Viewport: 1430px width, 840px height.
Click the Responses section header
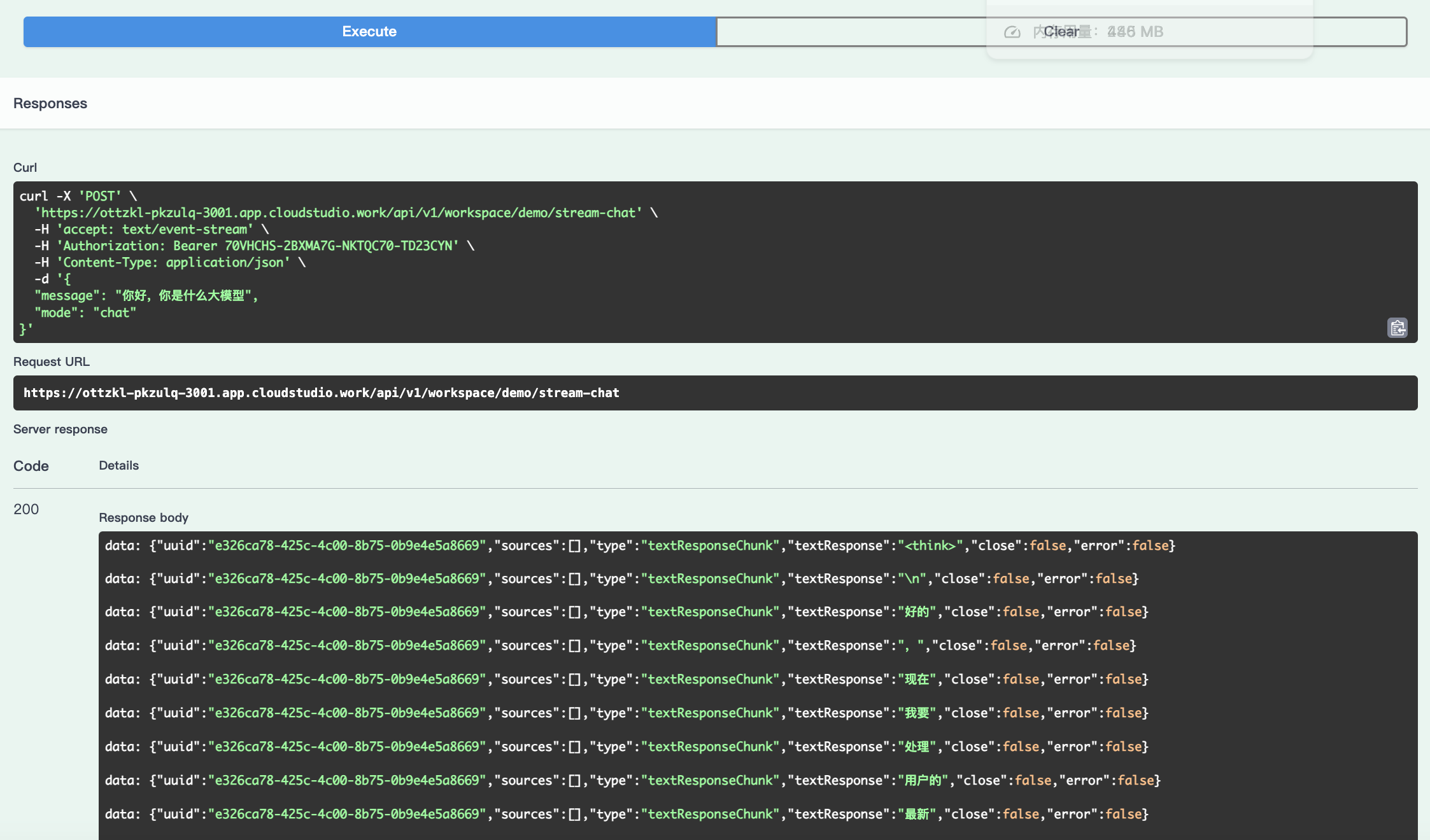[50, 103]
